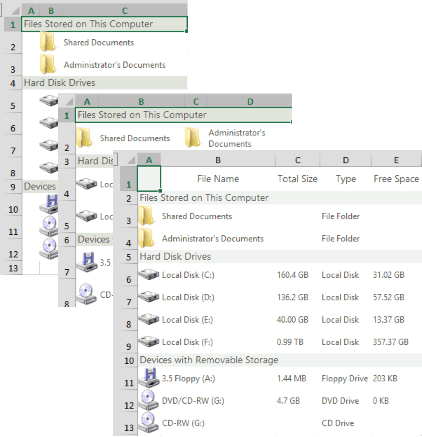Click the disc icon in row 12, rearmost sheet
This screenshot has height=437, width=422.
[x=49, y=248]
